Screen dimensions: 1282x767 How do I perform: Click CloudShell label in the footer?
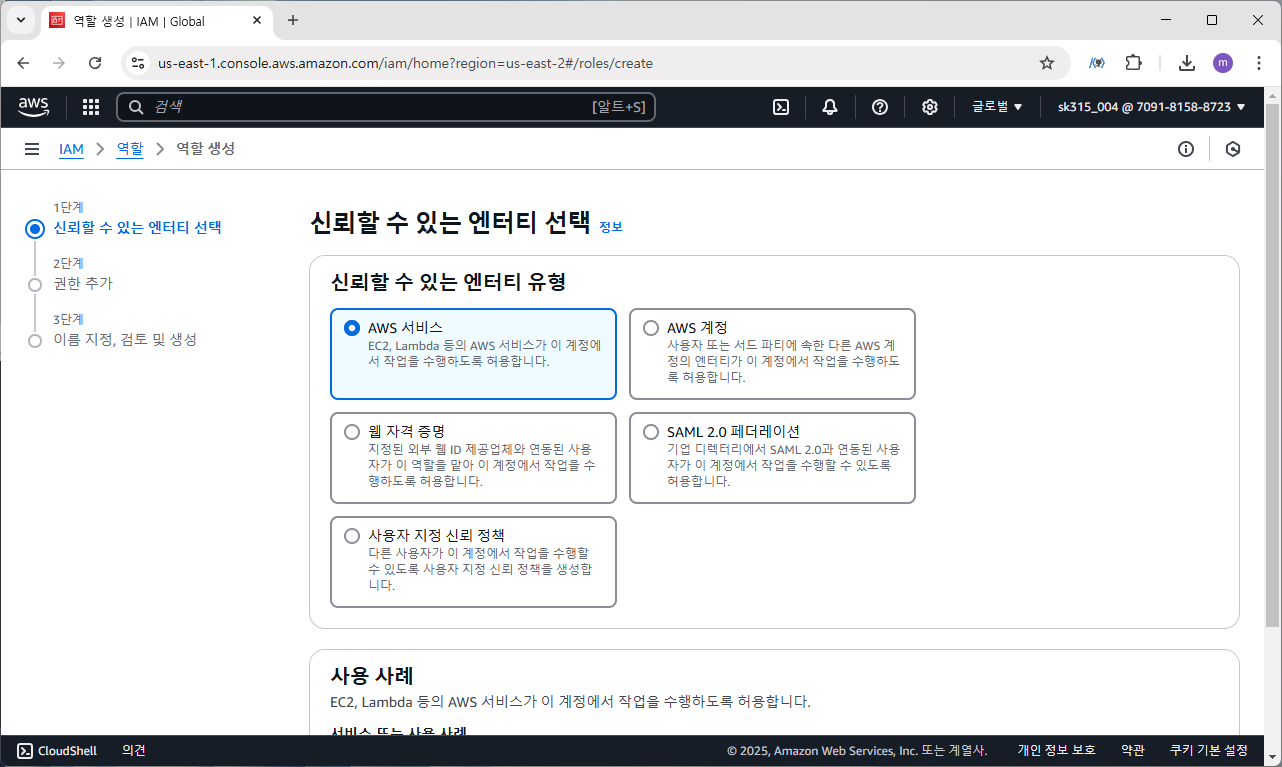[x=67, y=750]
